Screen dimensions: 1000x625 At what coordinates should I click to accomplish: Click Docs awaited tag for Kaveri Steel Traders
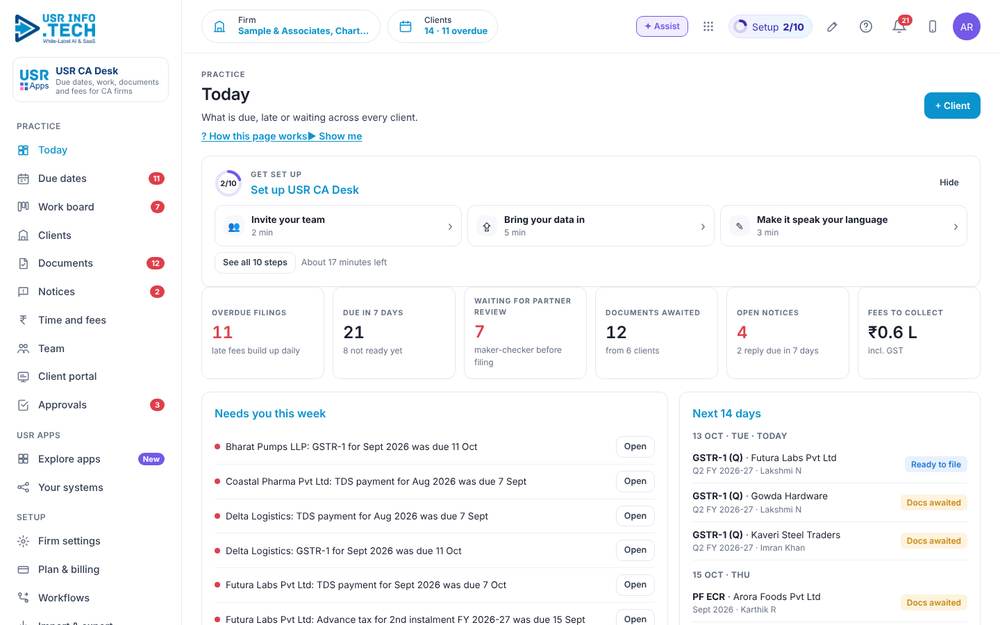tap(933, 541)
